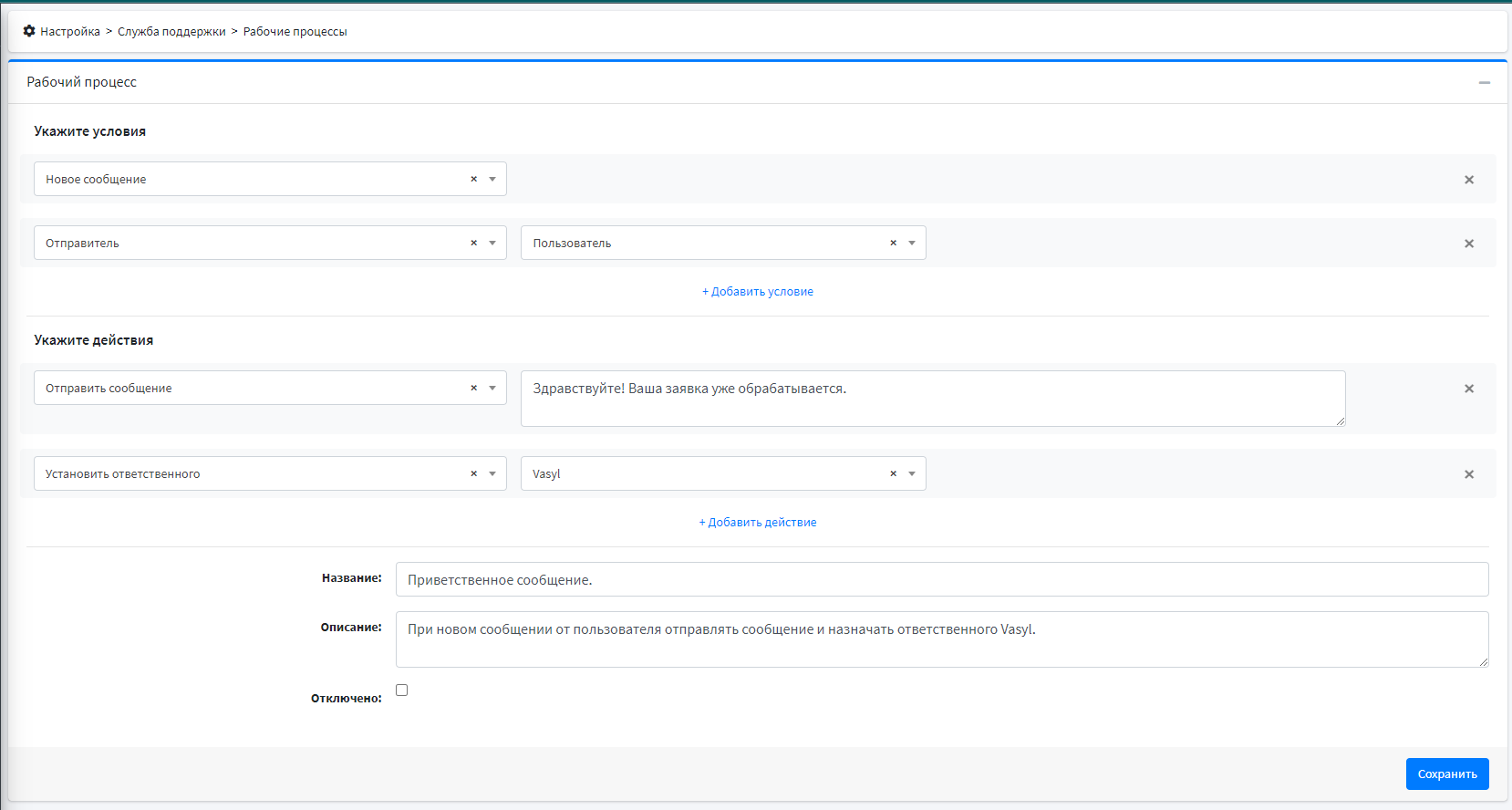The height and width of the screenshot is (810, 1512).
Task: Clear the Vasyl responsible selection
Action: (893, 473)
